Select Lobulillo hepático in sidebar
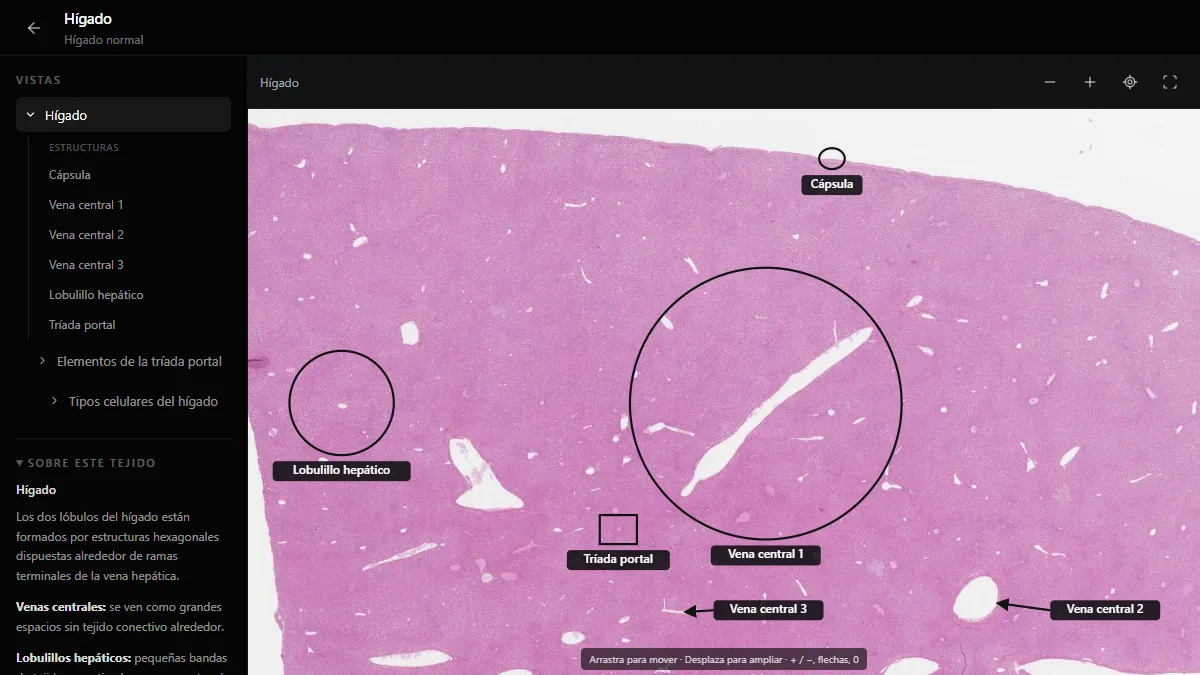 pos(96,295)
